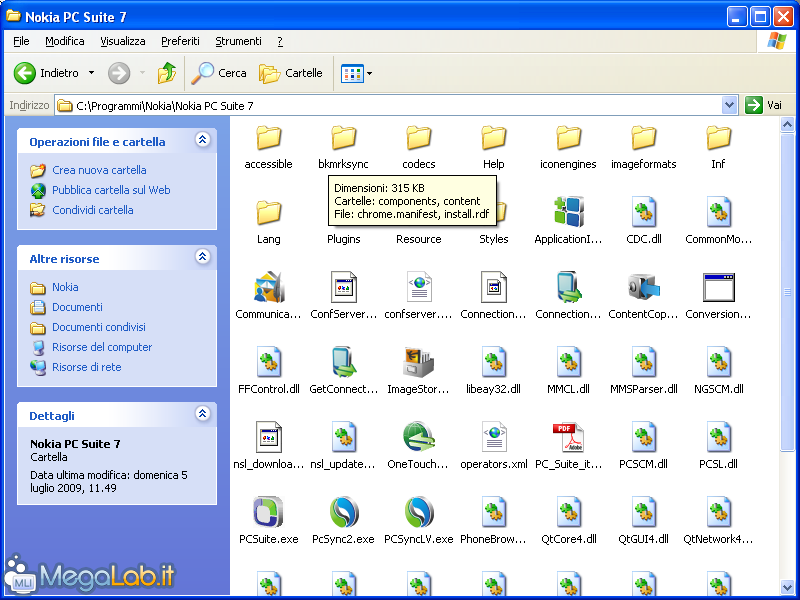Go back with the Indietro button
The height and width of the screenshot is (600, 800).
(x=46, y=73)
